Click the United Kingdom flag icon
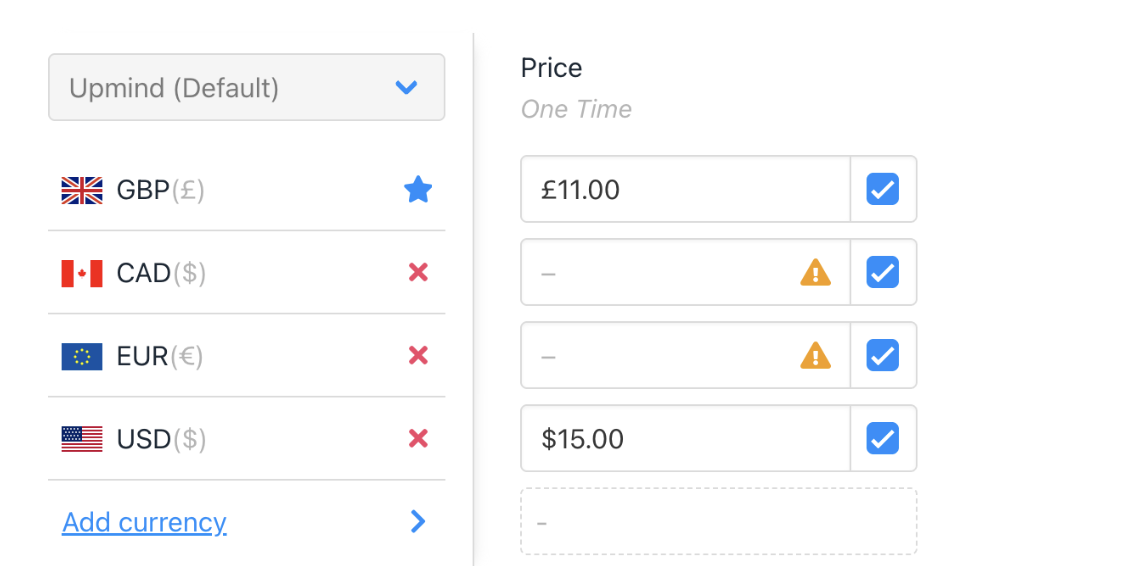This screenshot has height=566, width=1134. (x=82, y=190)
